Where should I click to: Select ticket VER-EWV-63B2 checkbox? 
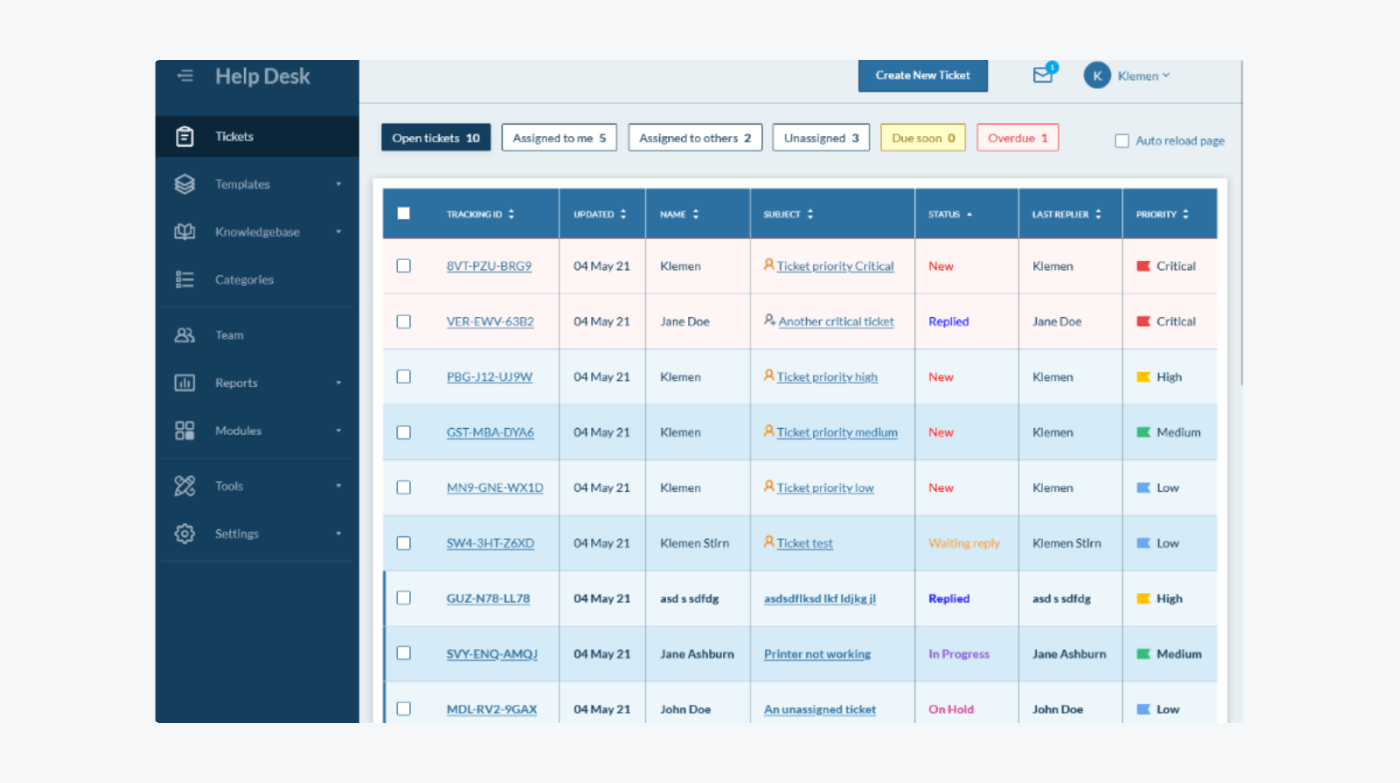(x=403, y=322)
